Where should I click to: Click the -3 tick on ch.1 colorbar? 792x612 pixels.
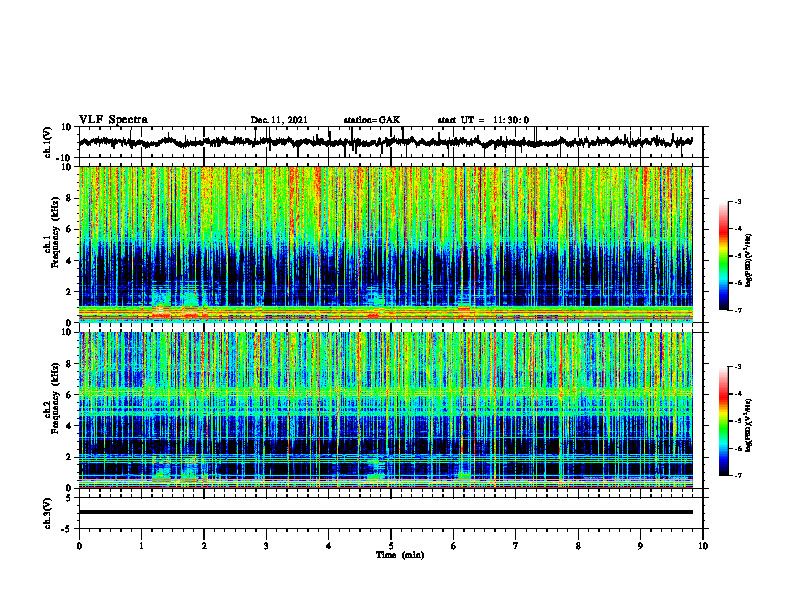point(738,201)
